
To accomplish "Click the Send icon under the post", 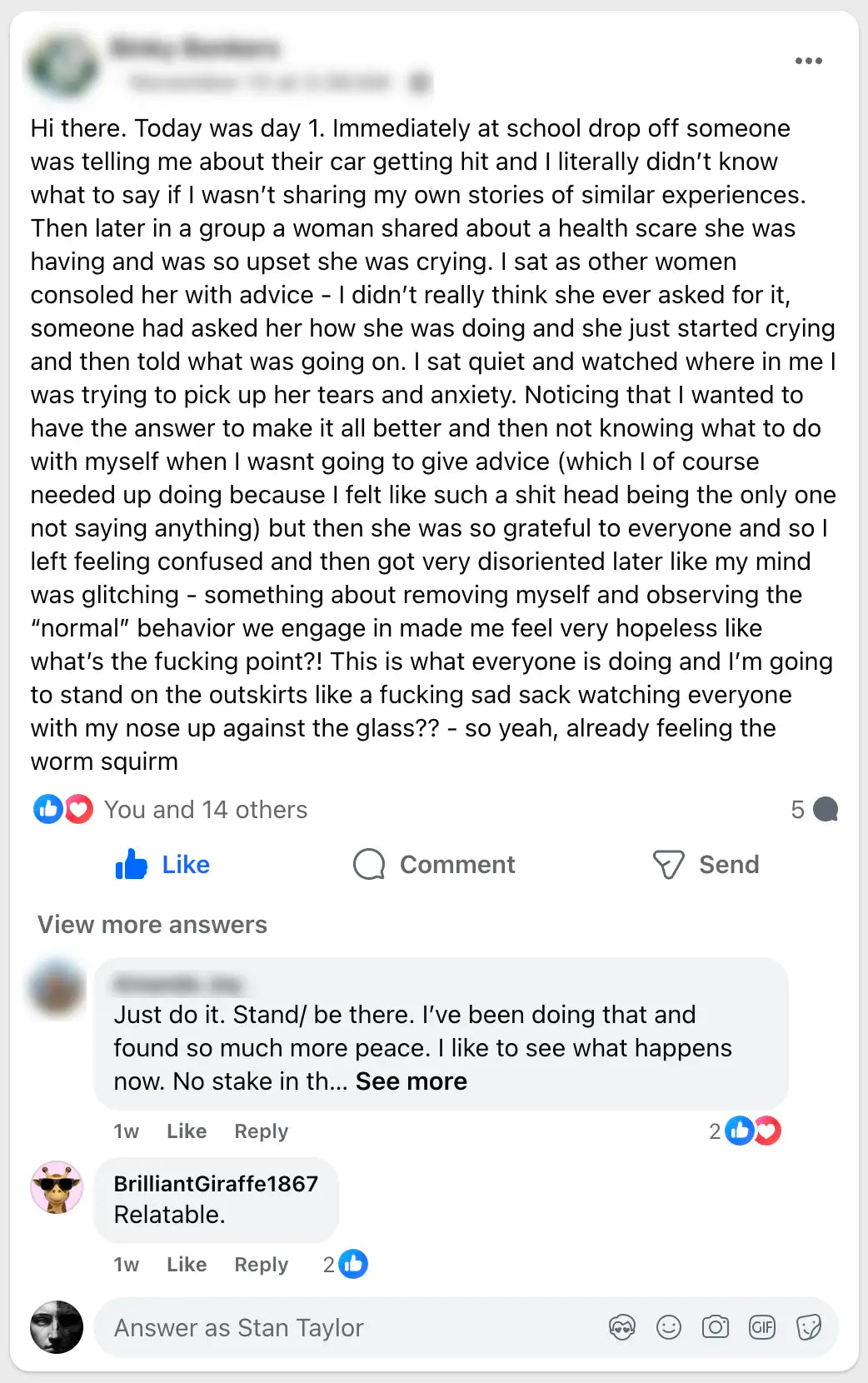I will (x=668, y=865).
